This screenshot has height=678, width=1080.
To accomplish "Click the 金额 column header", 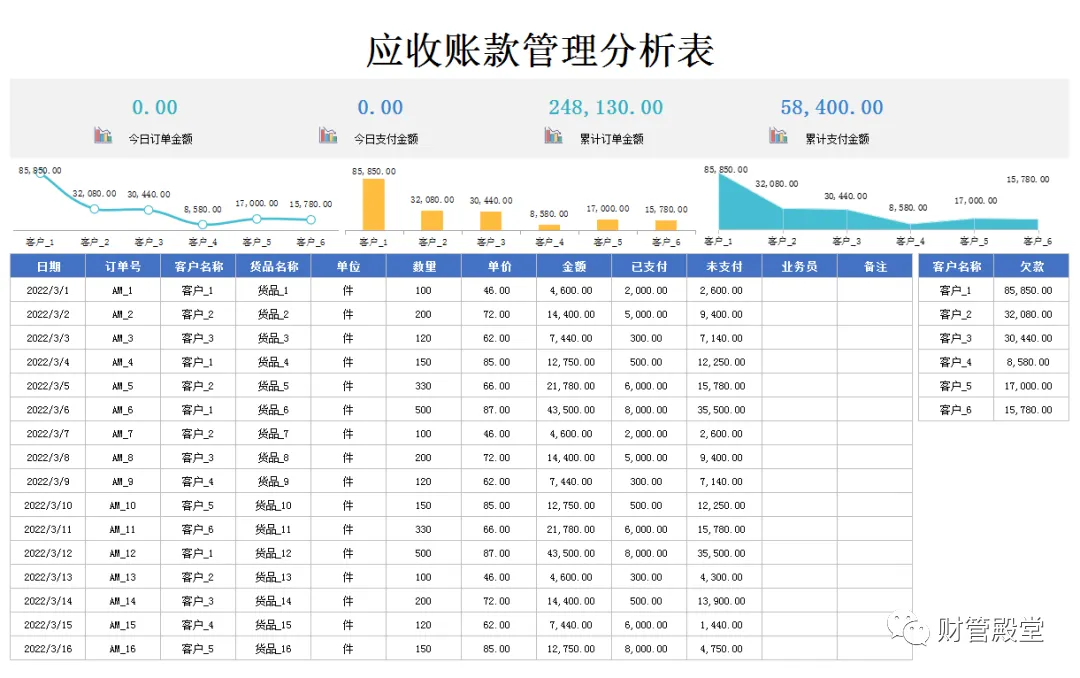I will coord(574,266).
